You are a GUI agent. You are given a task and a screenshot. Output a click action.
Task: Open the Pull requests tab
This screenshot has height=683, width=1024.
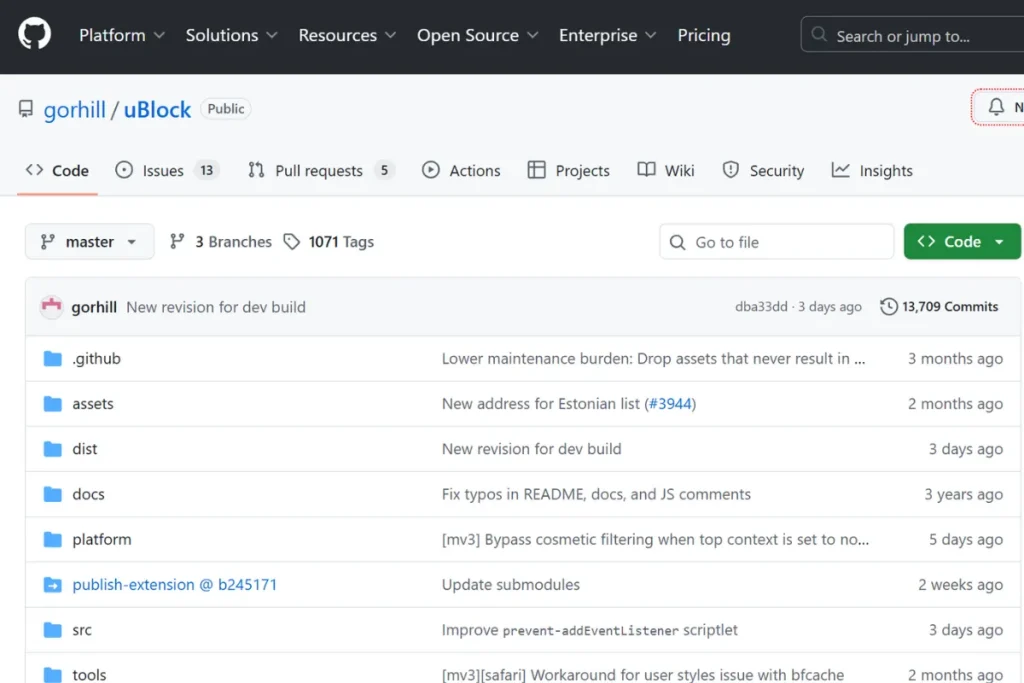(320, 171)
